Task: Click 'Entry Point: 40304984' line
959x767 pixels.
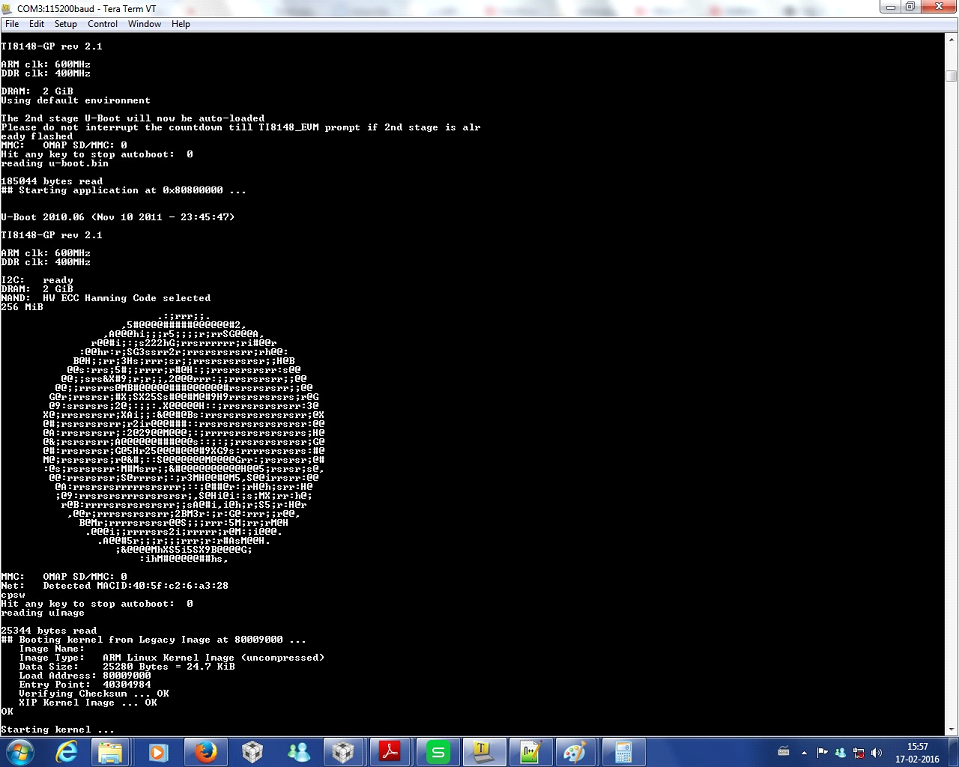Action: coord(84,684)
